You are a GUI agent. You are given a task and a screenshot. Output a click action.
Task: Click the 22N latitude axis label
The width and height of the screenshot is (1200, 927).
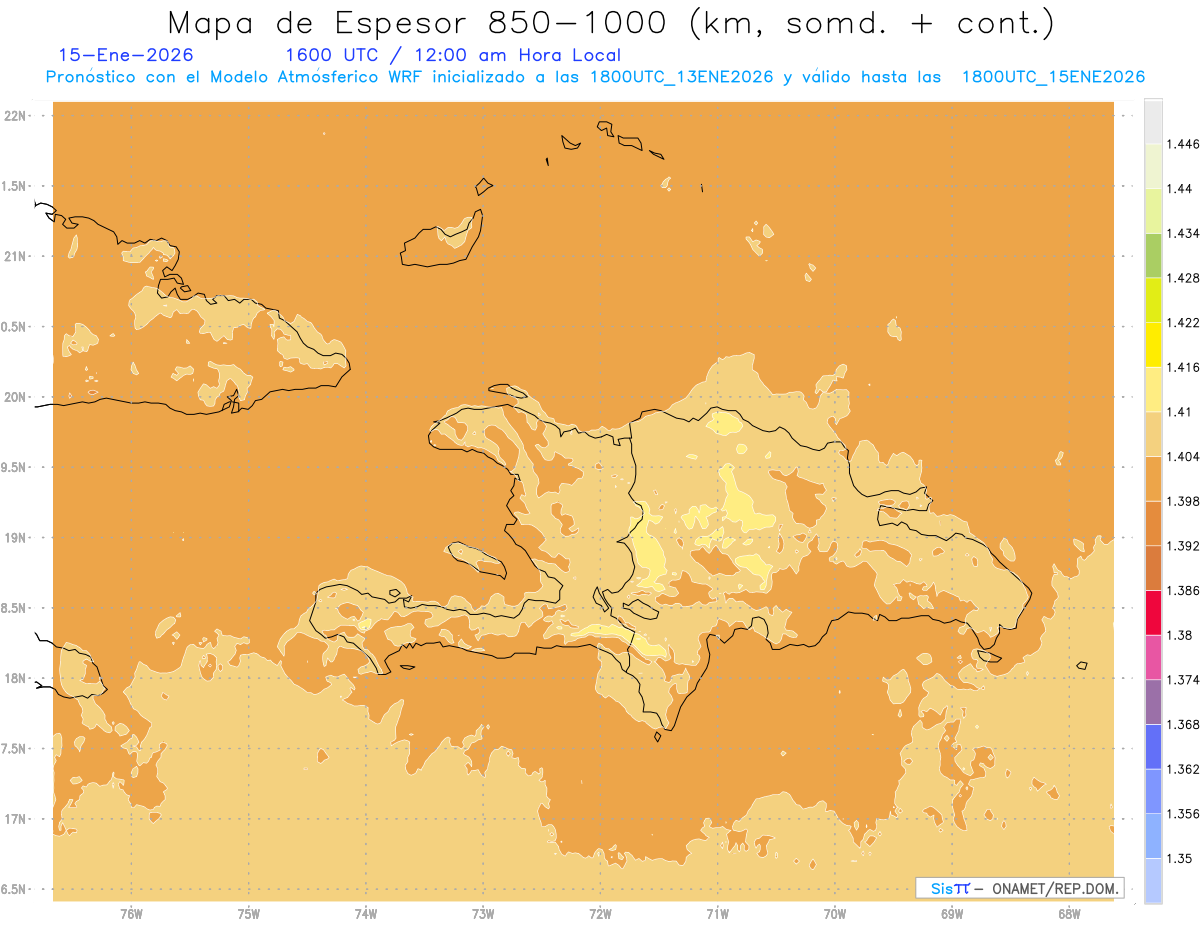[x=15, y=116]
